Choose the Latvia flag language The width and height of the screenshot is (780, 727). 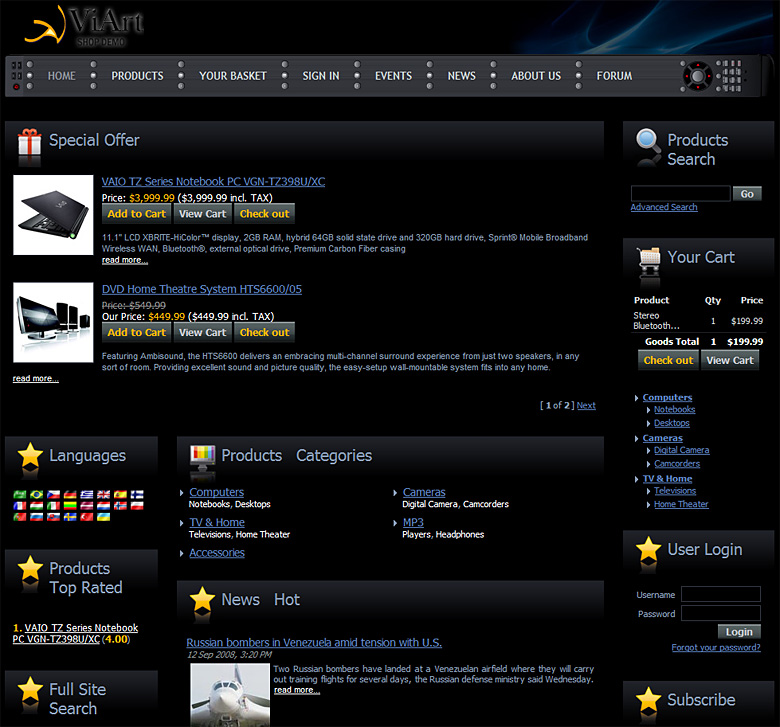(87, 506)
